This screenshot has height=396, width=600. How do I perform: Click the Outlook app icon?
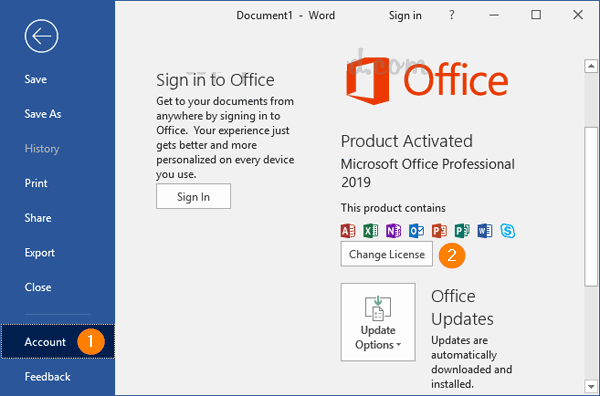tap(416, 231)
